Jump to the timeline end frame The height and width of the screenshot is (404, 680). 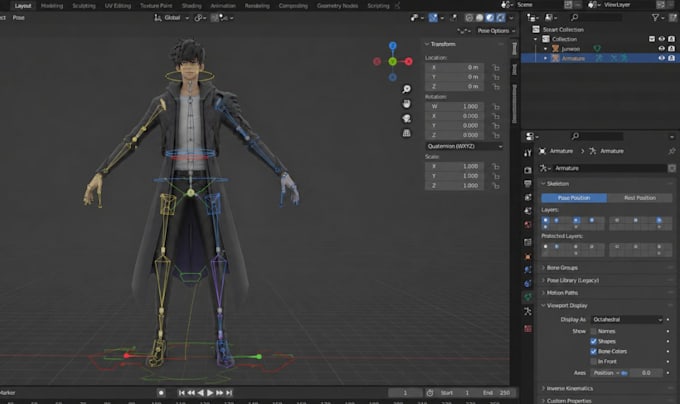[x=229, y=393]
